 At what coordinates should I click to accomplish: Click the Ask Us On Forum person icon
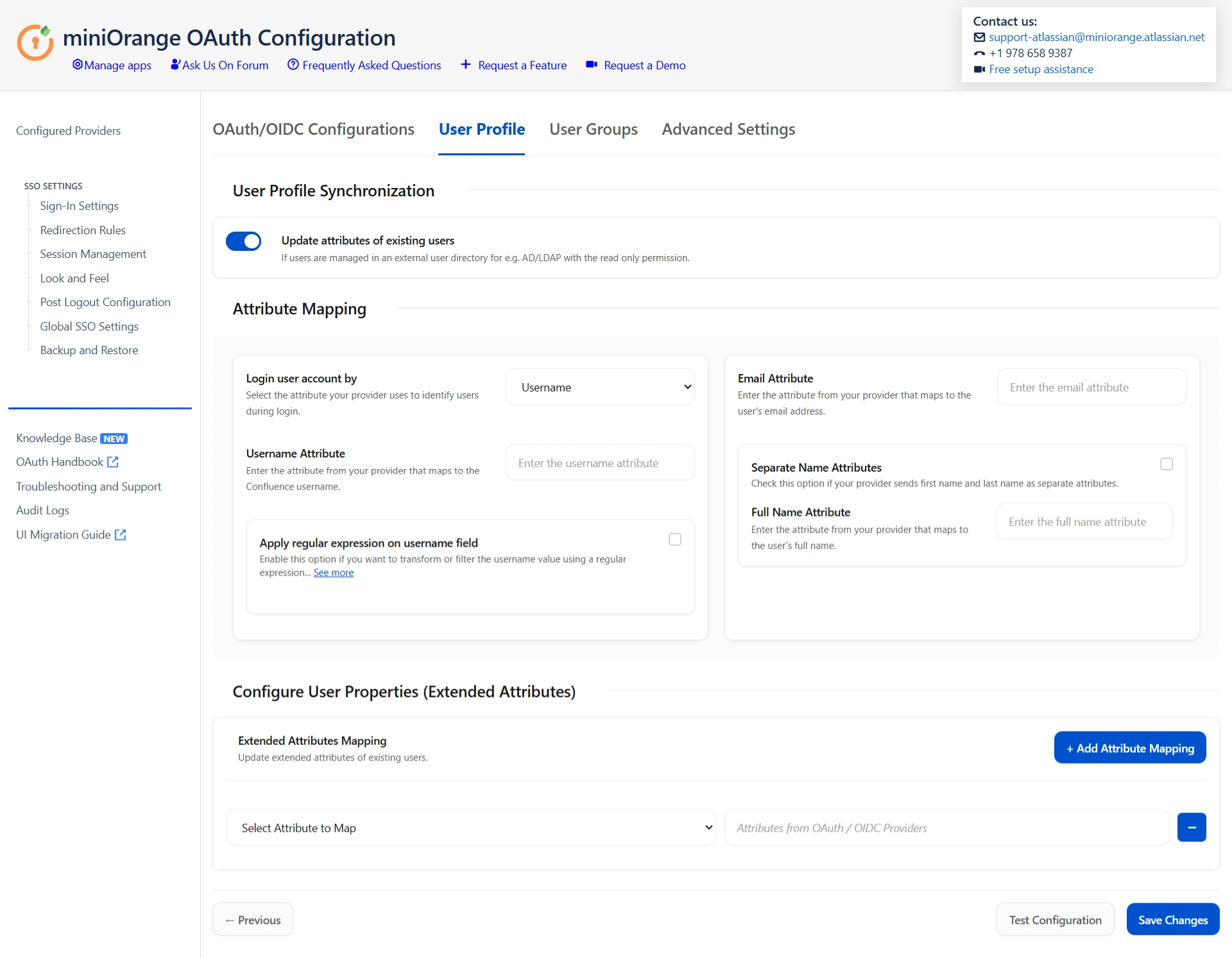click(175, 65)
